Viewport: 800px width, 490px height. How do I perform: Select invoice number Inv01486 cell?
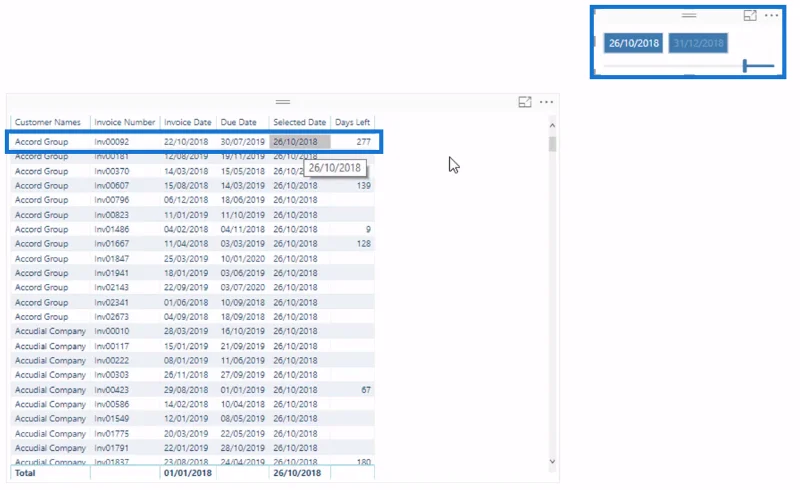[x=111, y=229]
